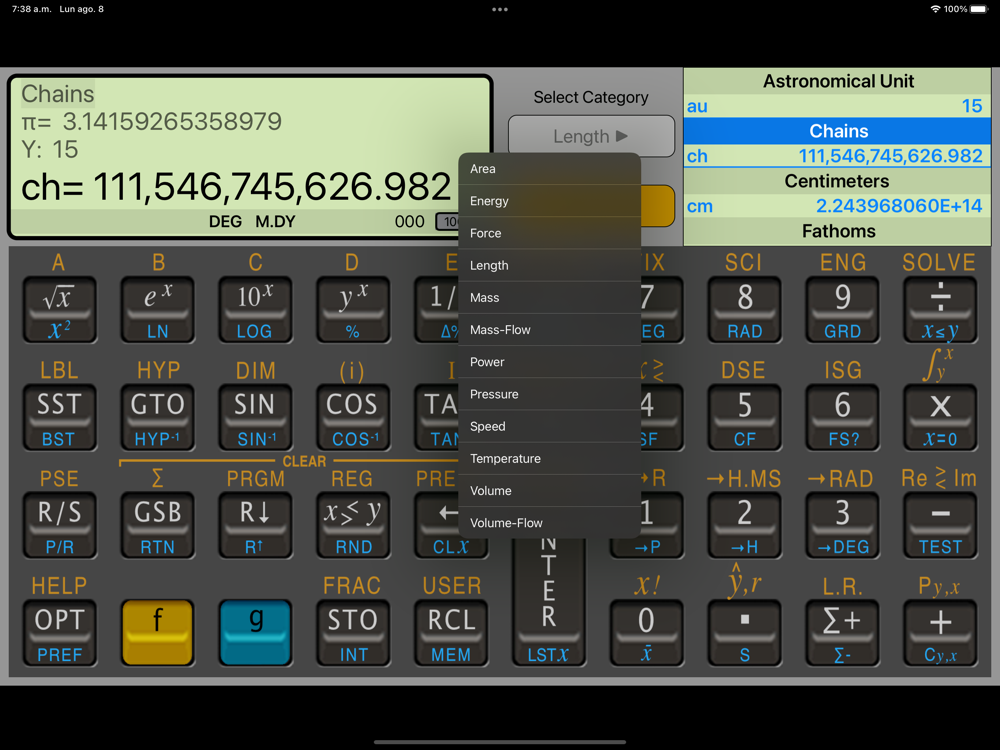This screenshot has height=750, width=1000.
Task: Tap the M.DY date format indicator
Action: [275, 222]
